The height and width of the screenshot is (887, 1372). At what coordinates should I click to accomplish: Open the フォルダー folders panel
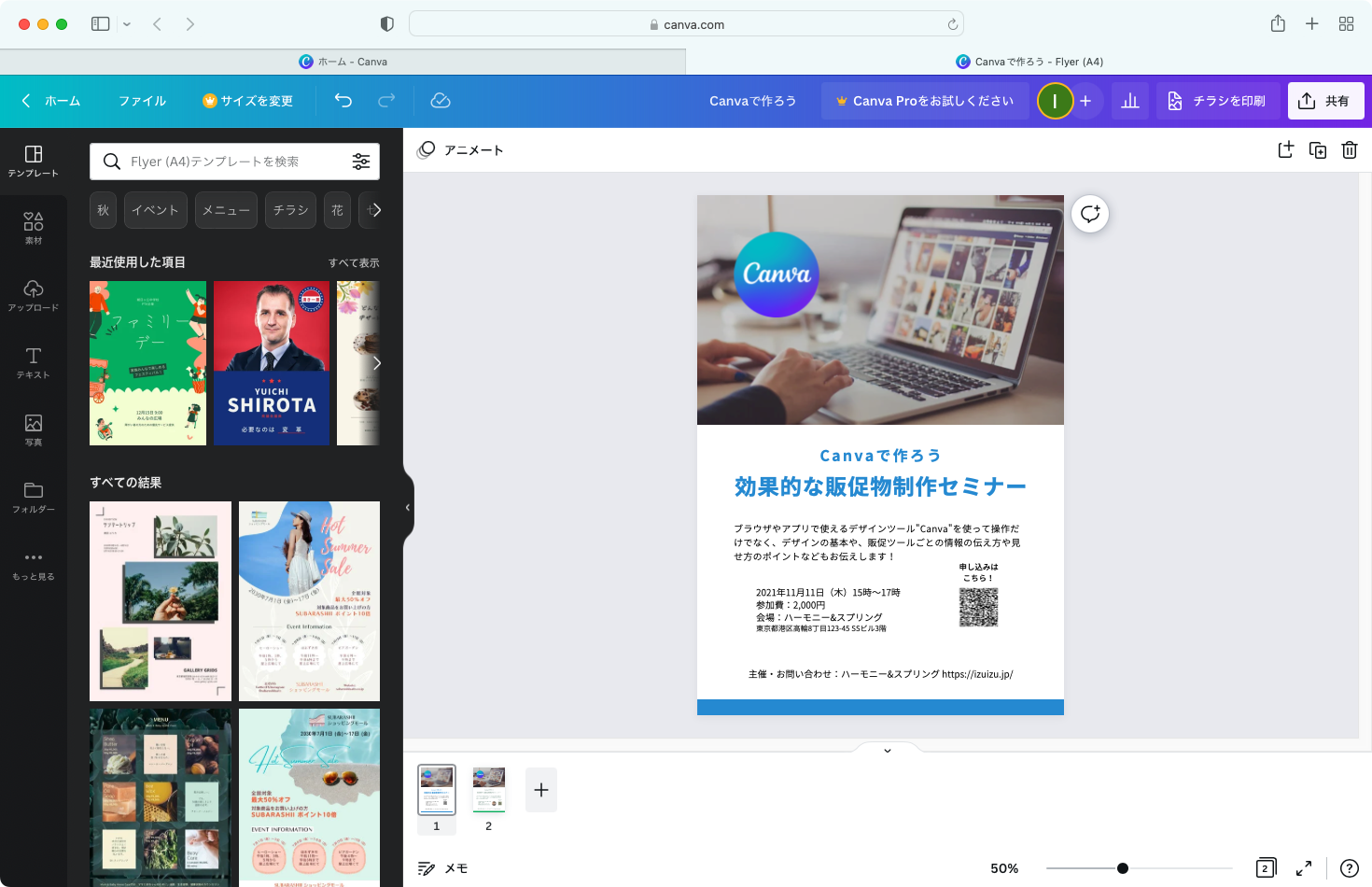click(34, 498)
